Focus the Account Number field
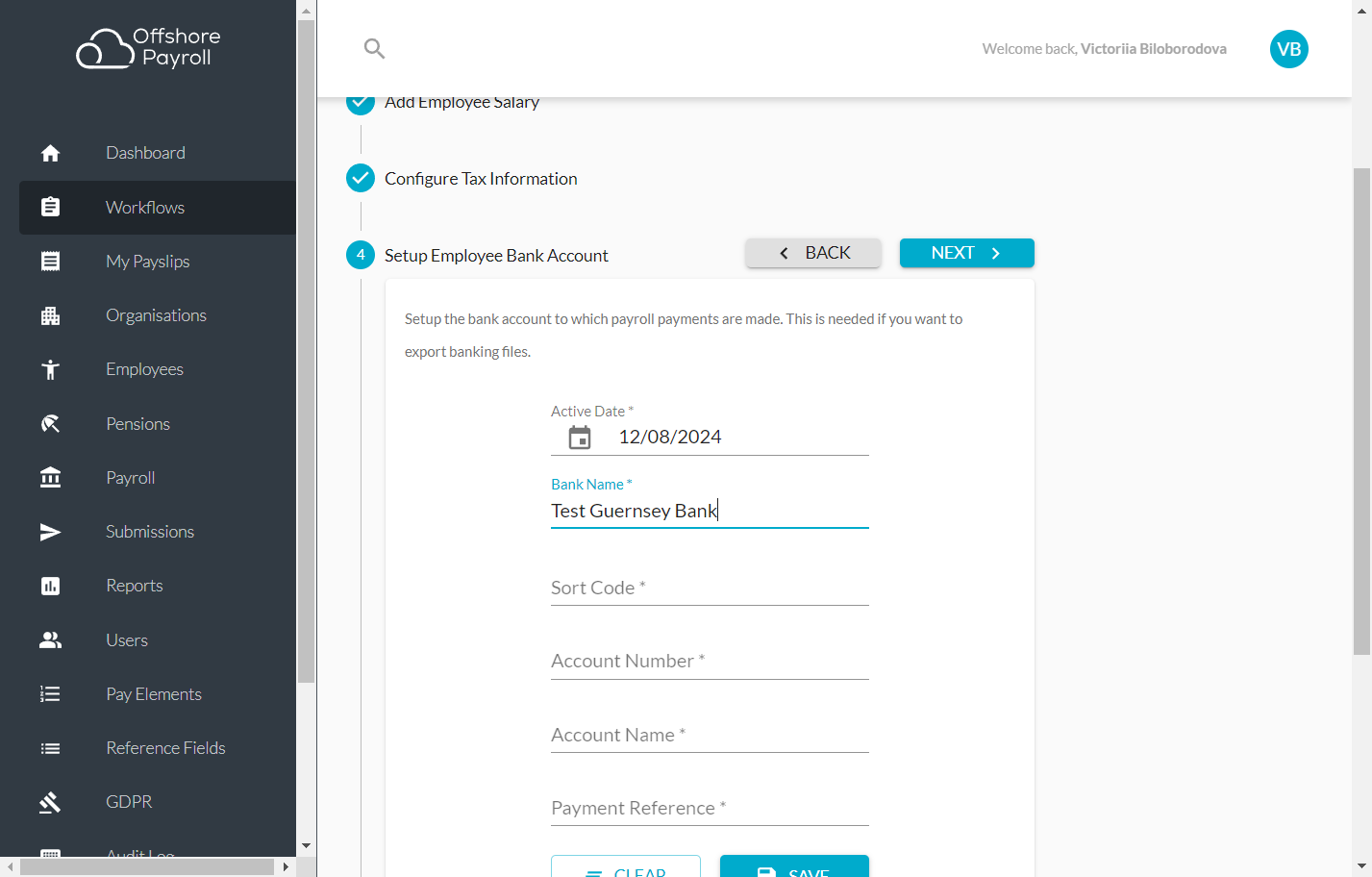 coord(710,661)
